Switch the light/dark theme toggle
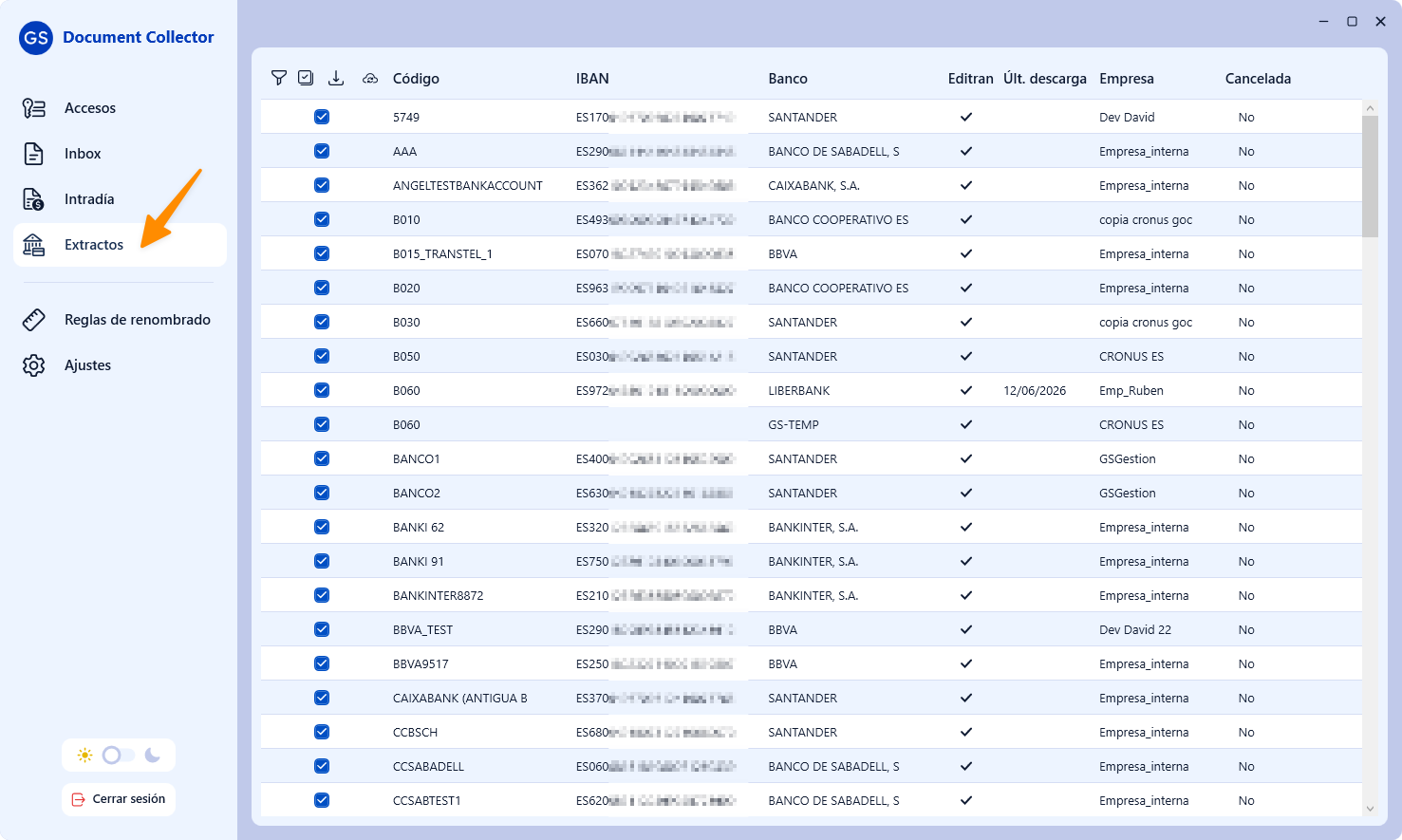 tap(119, 756)
